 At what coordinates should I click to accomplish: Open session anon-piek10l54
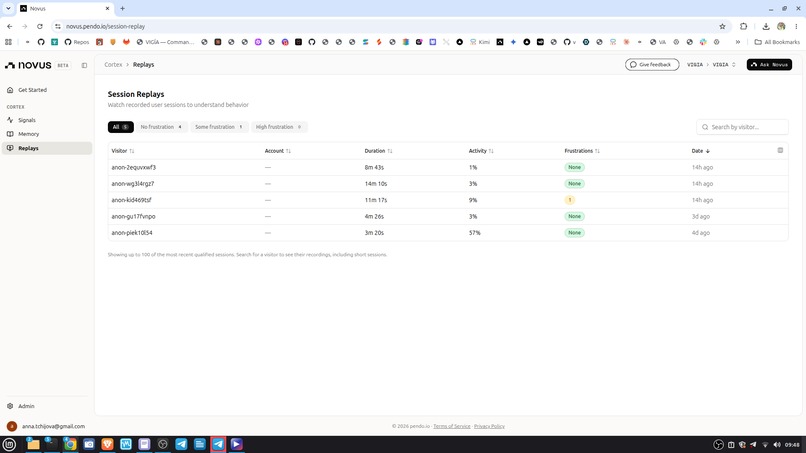pos(448,233)
